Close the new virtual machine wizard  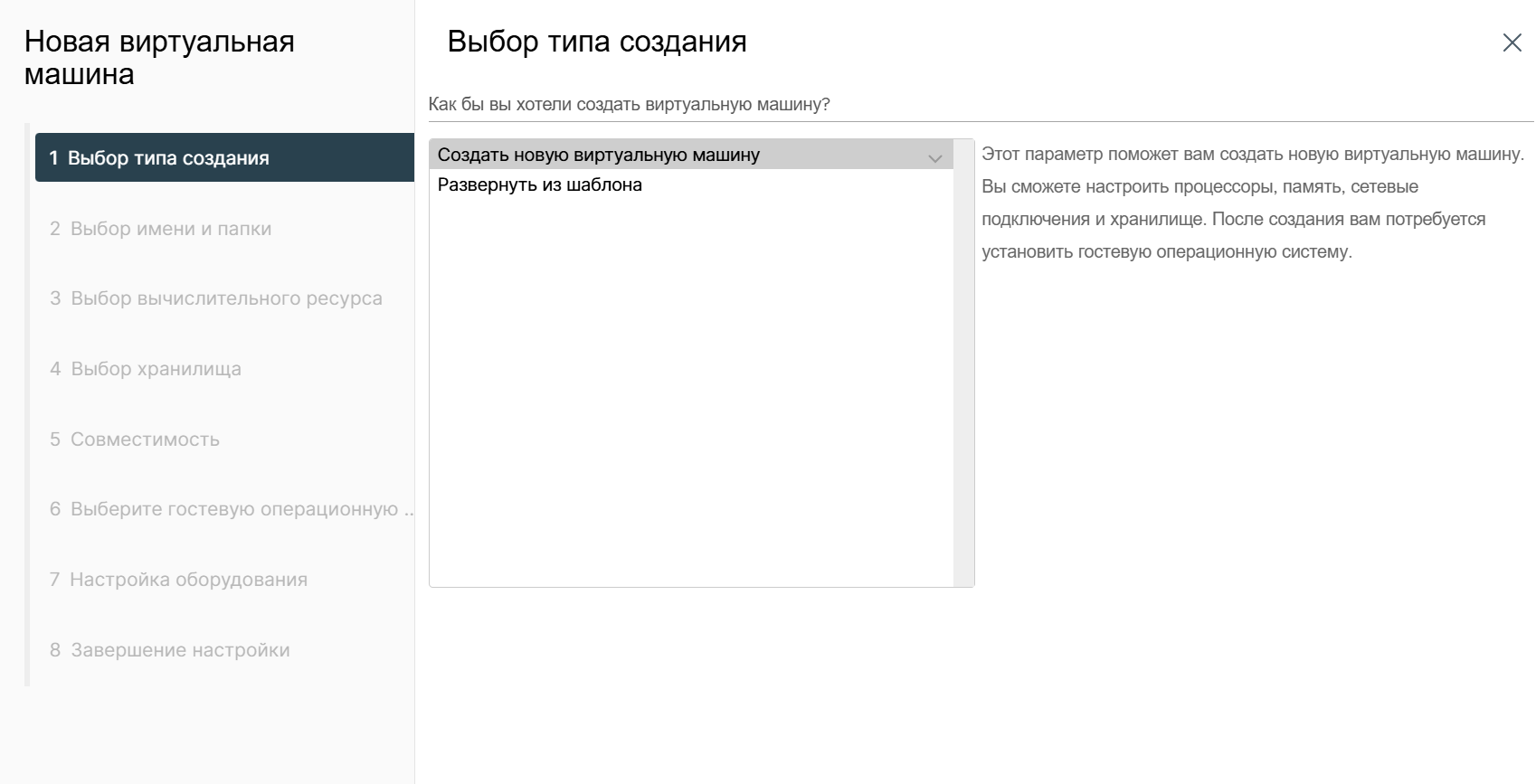[1512, 43]
